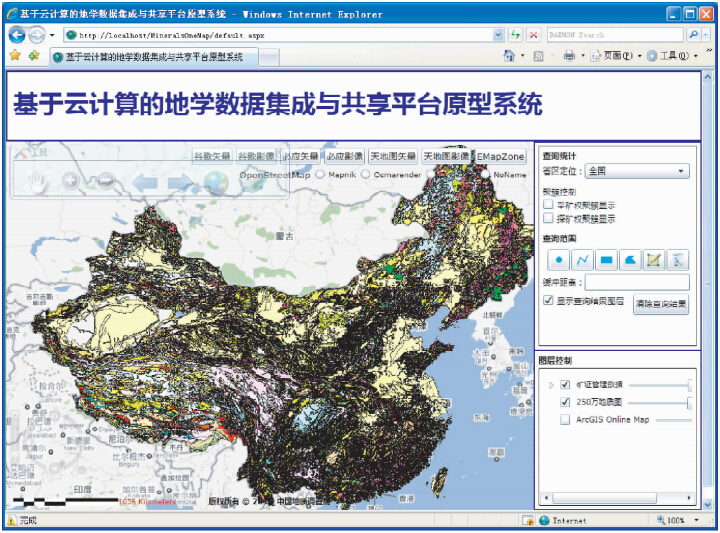The image size is (720, 533).
Task: Select the polyline query tool
Action: point(582,260)
